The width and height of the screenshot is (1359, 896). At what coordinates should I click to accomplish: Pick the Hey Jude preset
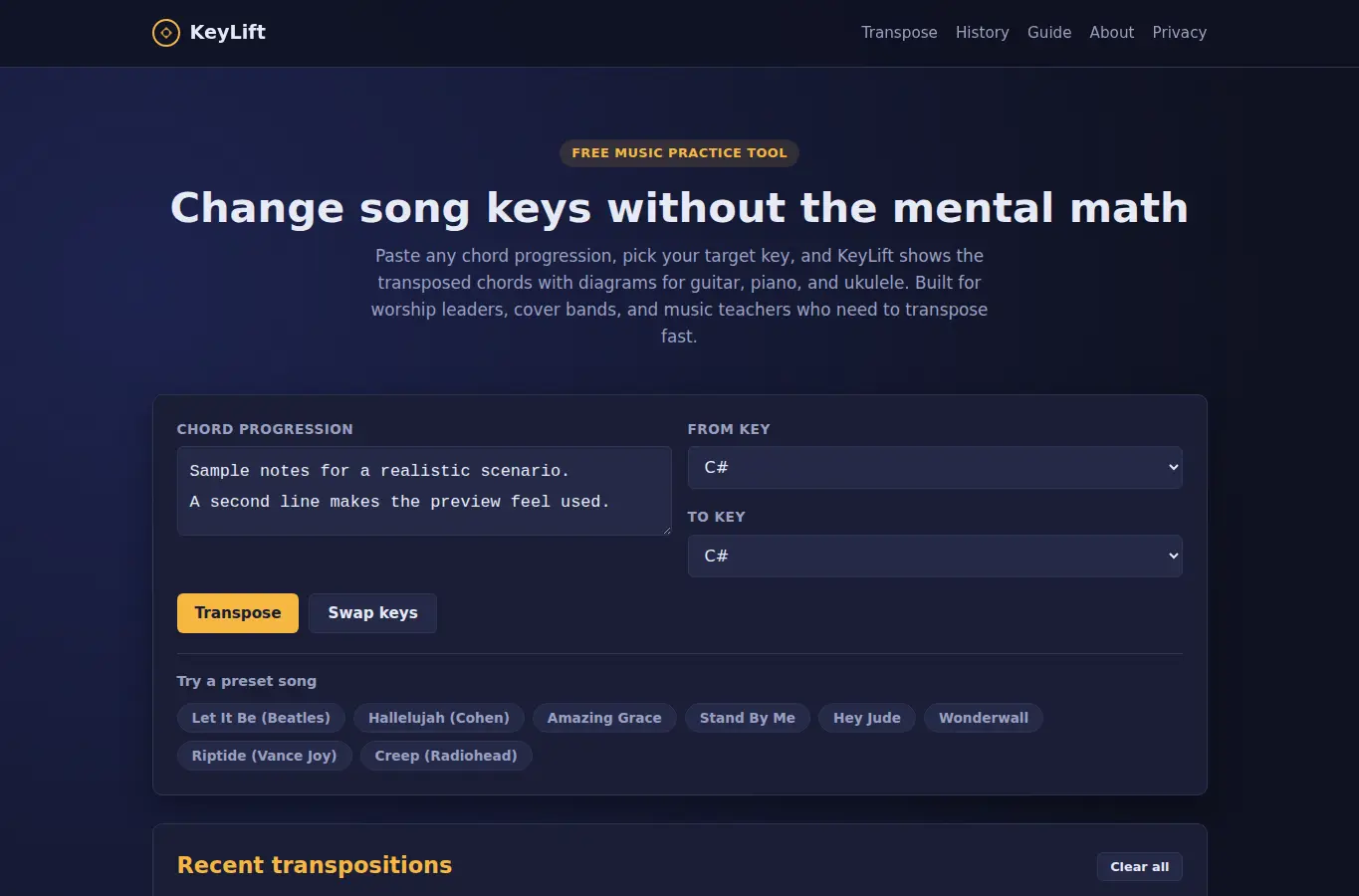(x=867, y=718)
